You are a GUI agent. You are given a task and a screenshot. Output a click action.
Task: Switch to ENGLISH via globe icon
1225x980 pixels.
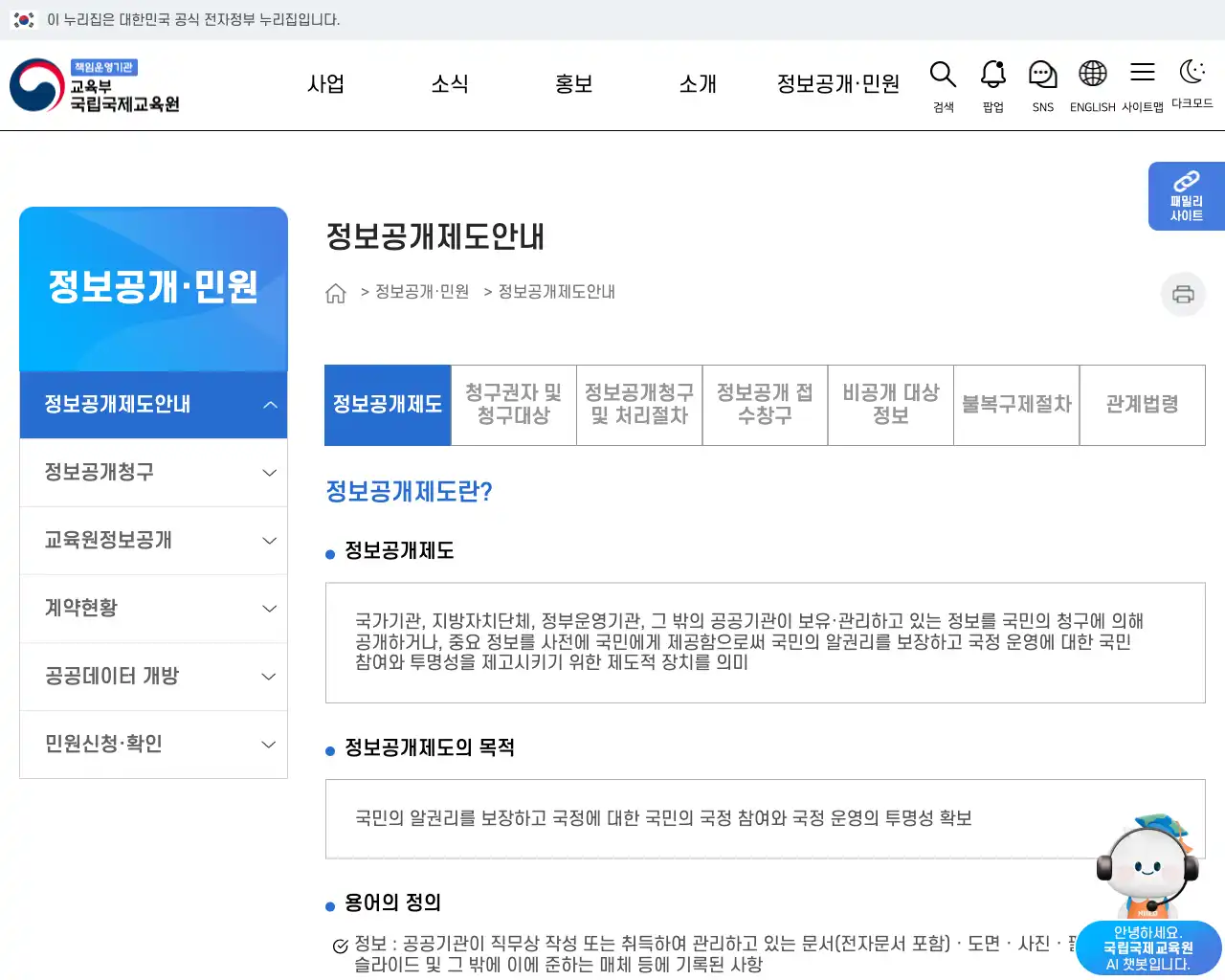[x=1092, y=86]
